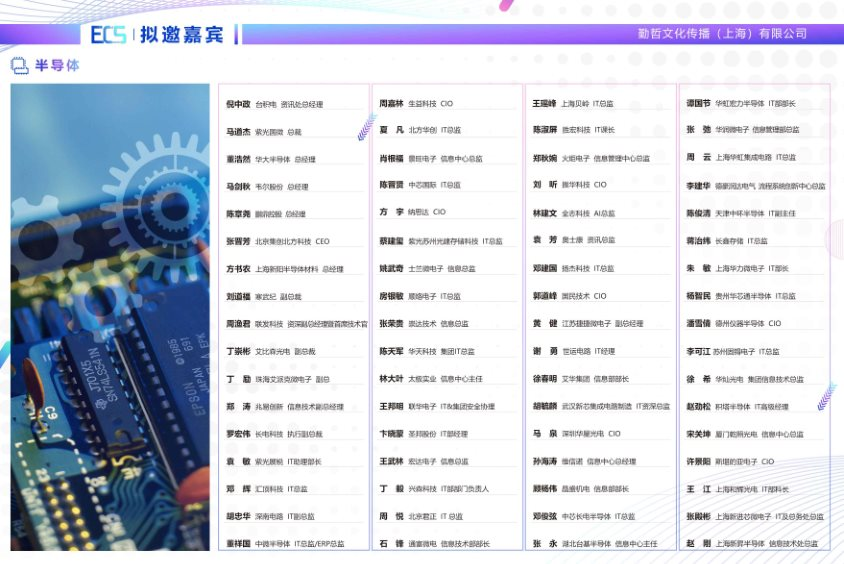
Task: Select the 肖根福 信息中心总监 row
Action: pyautogui.click(x=431, y=159)
